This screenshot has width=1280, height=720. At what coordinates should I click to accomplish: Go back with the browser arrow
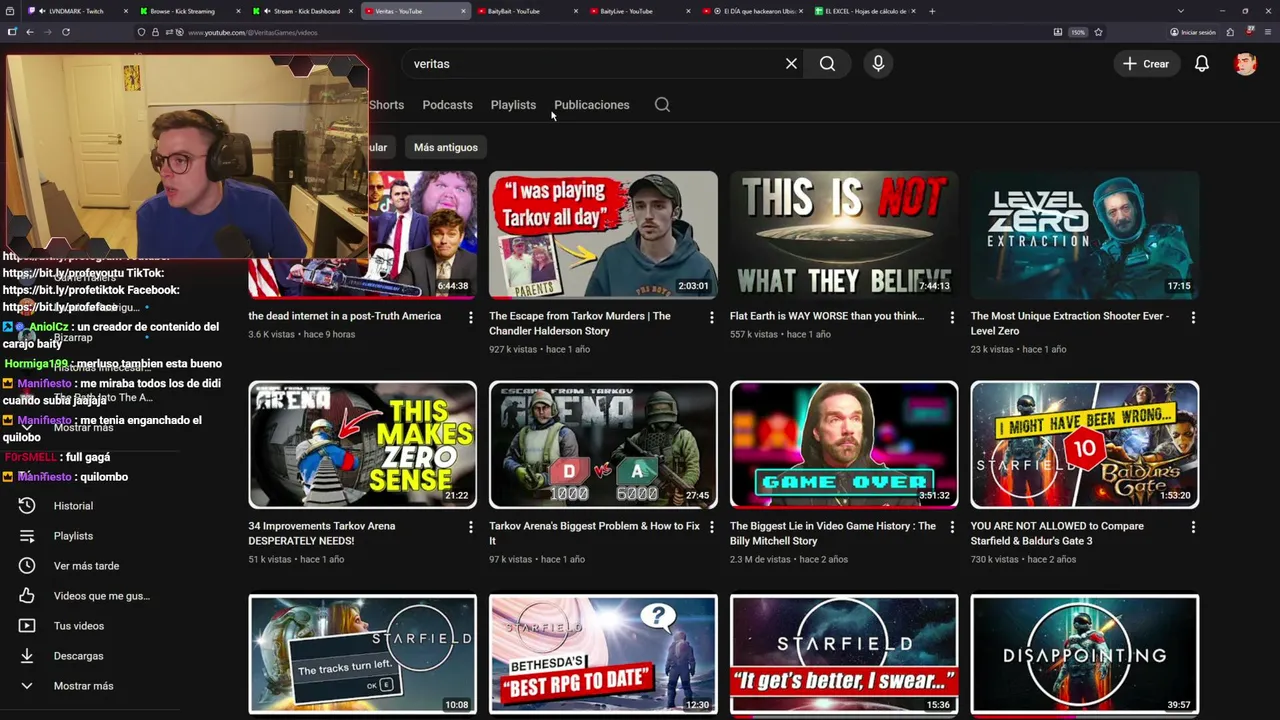tap(30, 32)
